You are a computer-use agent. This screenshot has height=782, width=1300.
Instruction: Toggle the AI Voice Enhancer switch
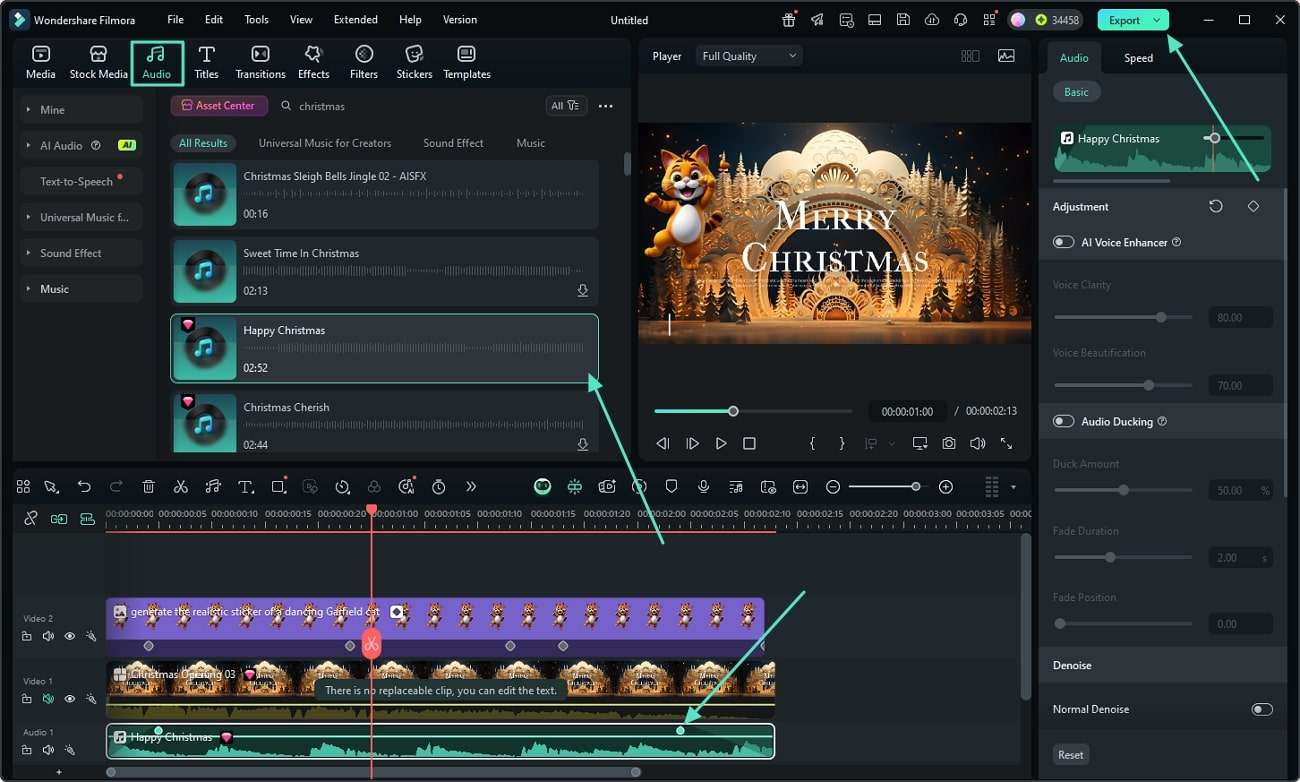pyautogui.click(x=1063, y=242)
